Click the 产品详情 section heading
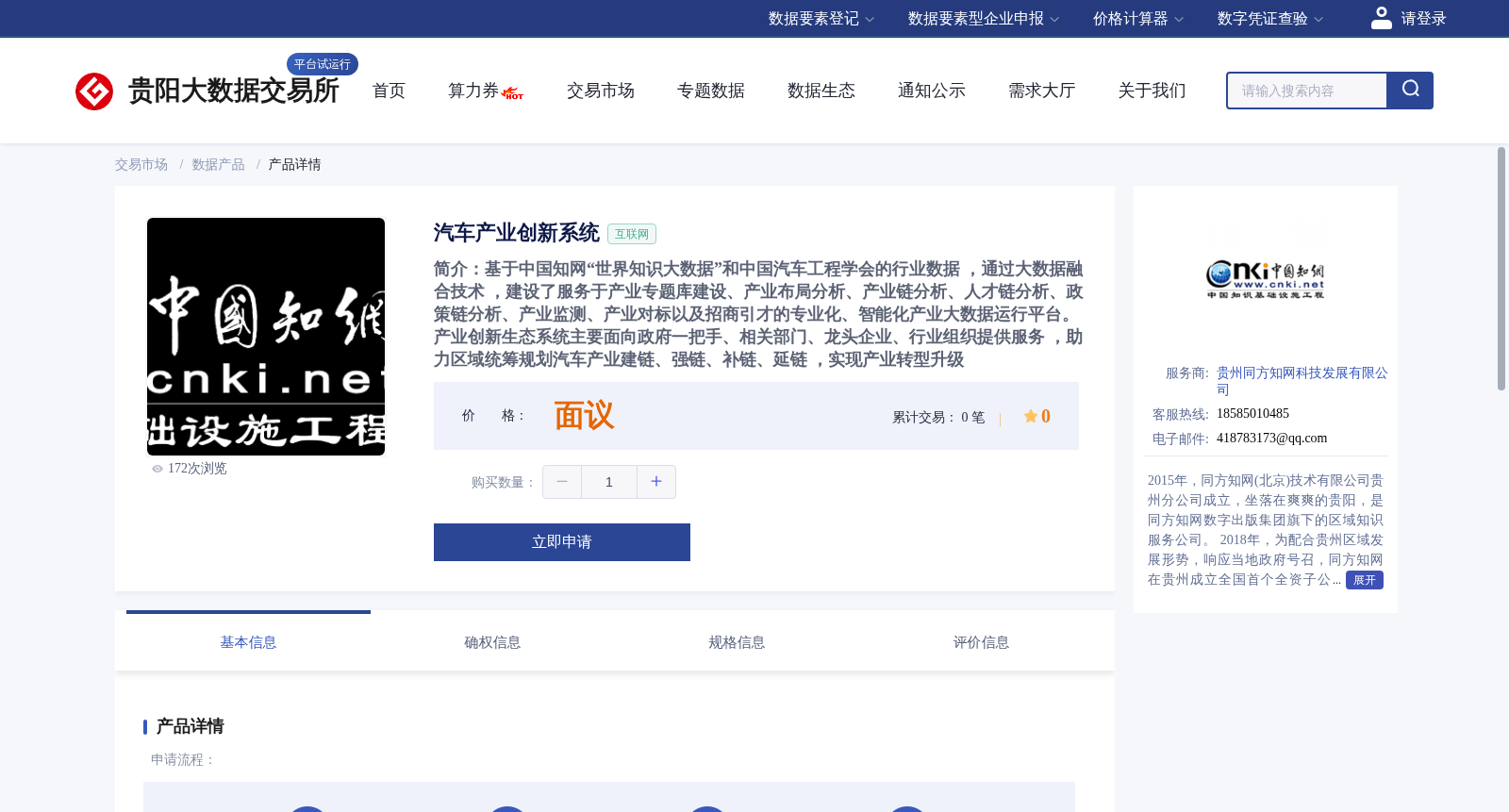The image size is (1509, 812). pos(190,726)
